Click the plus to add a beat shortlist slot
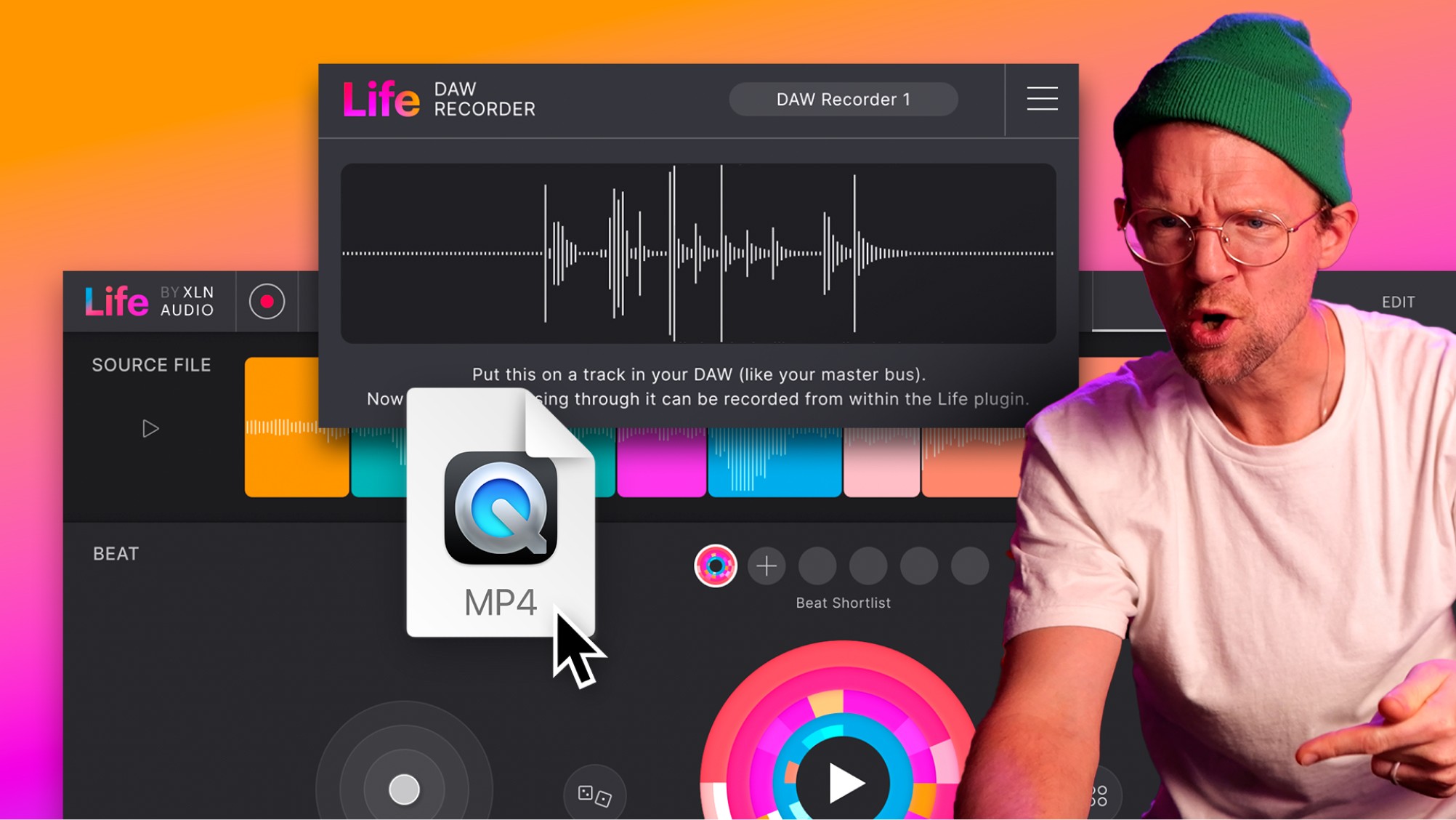This screenshot has width=1456, height=820. 767,566
